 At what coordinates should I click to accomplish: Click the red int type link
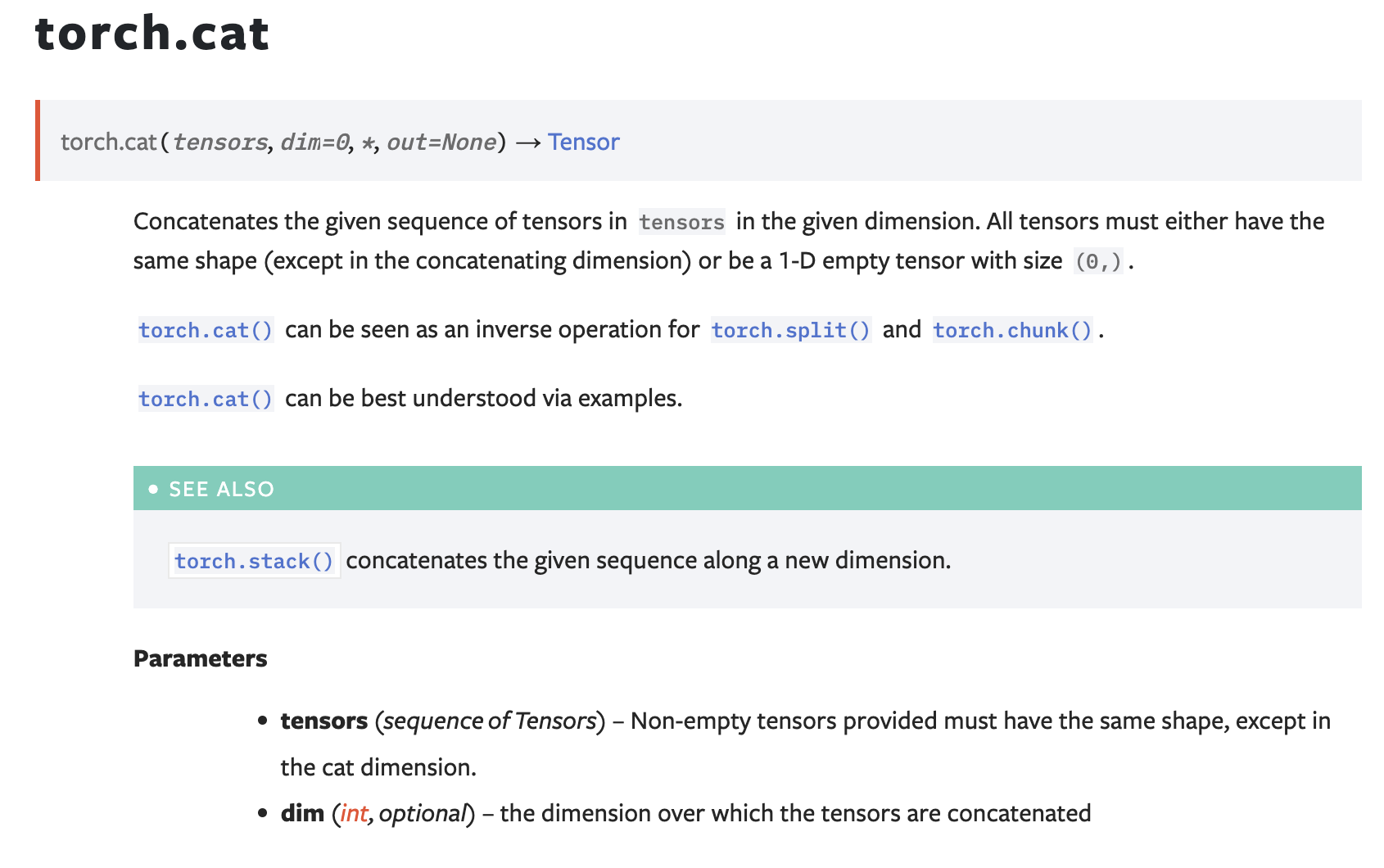point(354,813)
